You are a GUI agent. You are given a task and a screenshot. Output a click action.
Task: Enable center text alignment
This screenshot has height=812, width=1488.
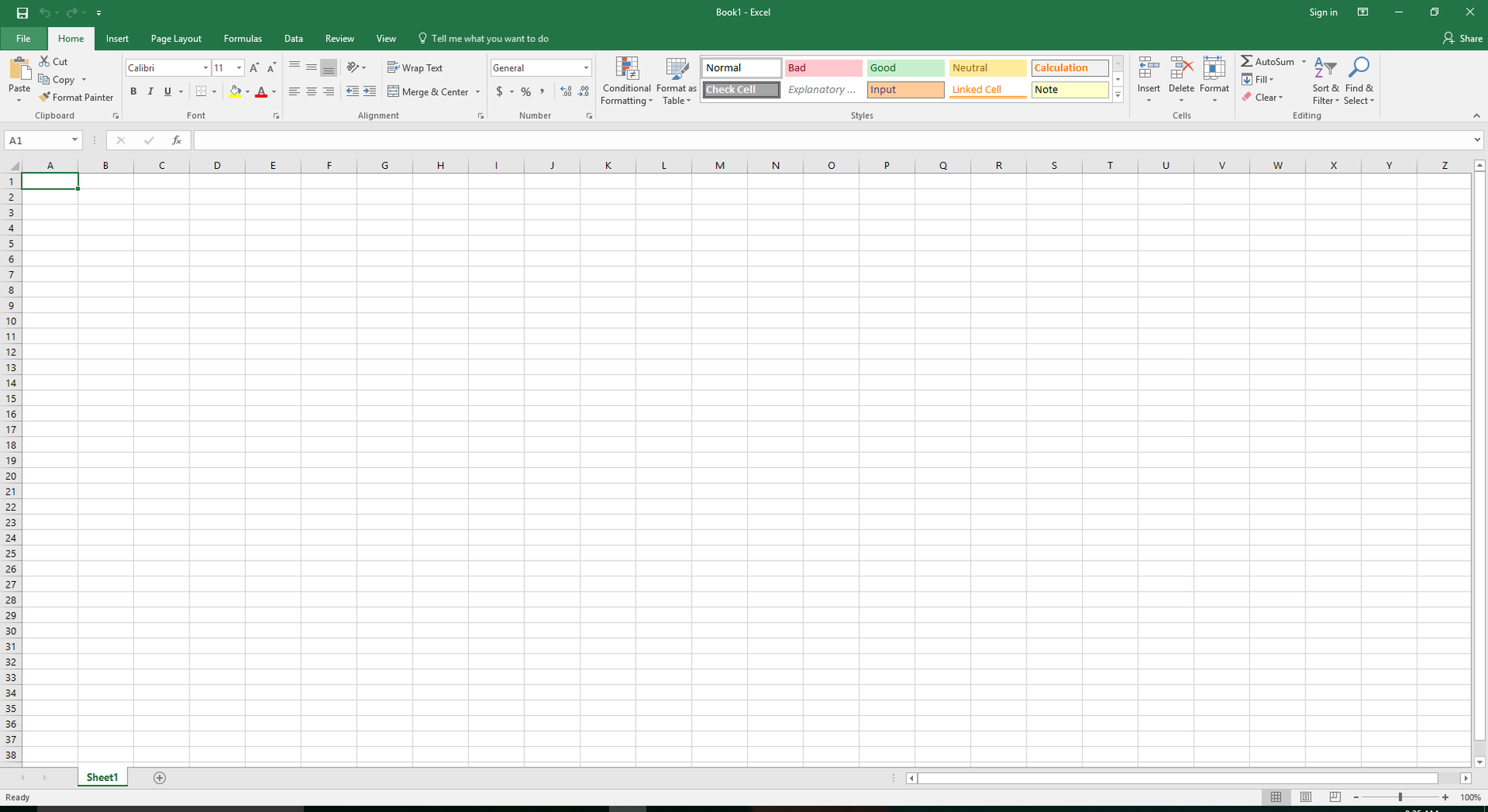311,91
